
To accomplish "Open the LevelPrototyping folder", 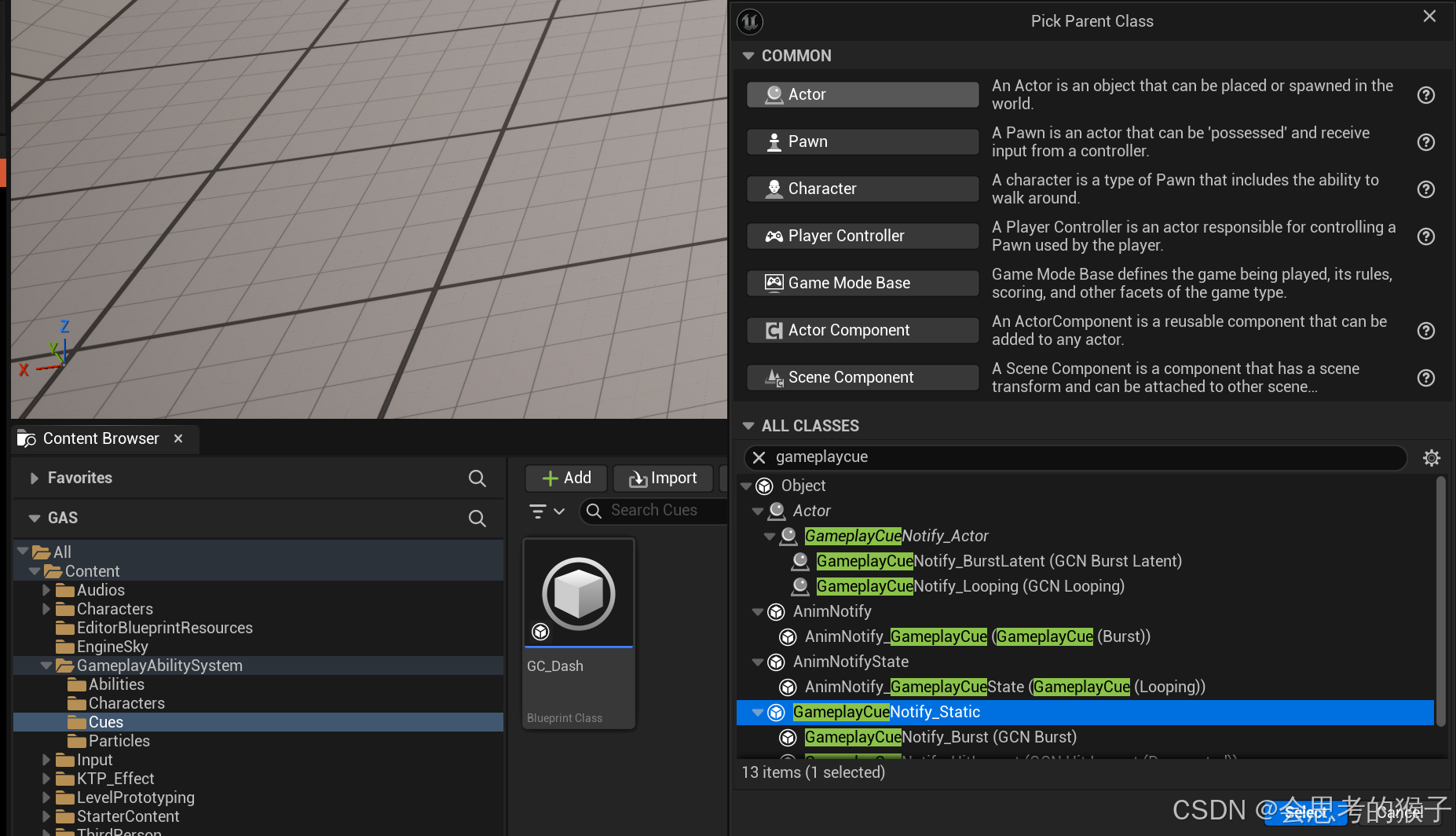I will pos(136,797).
